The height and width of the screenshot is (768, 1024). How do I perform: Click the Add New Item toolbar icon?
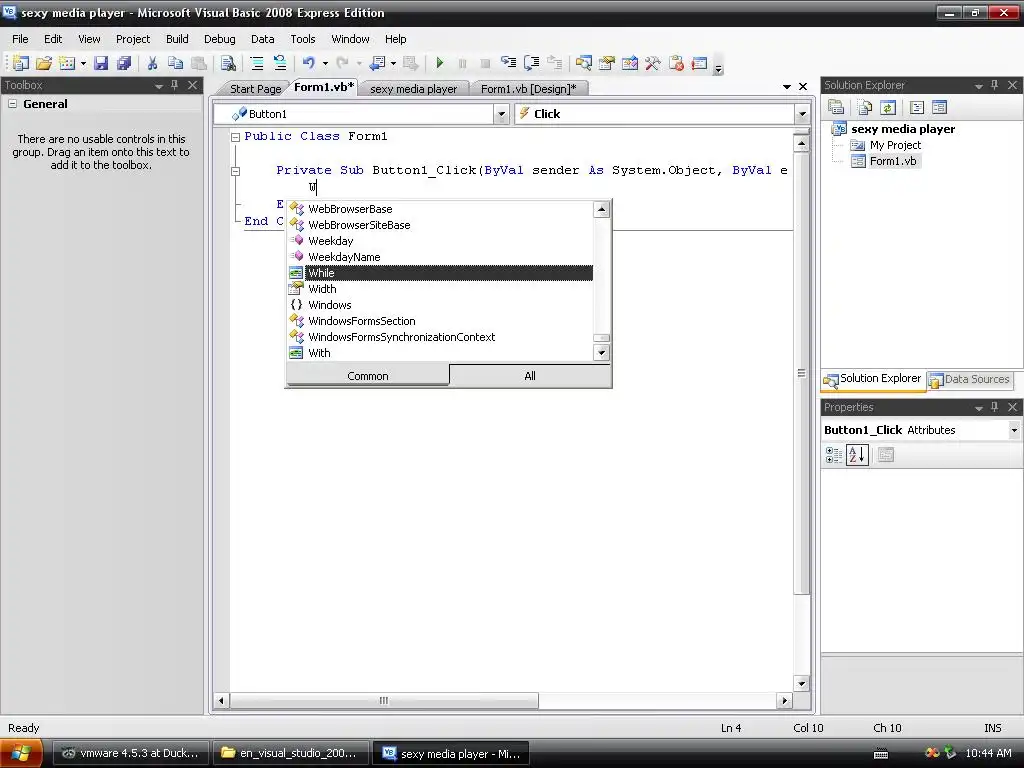tap(67, 63)
